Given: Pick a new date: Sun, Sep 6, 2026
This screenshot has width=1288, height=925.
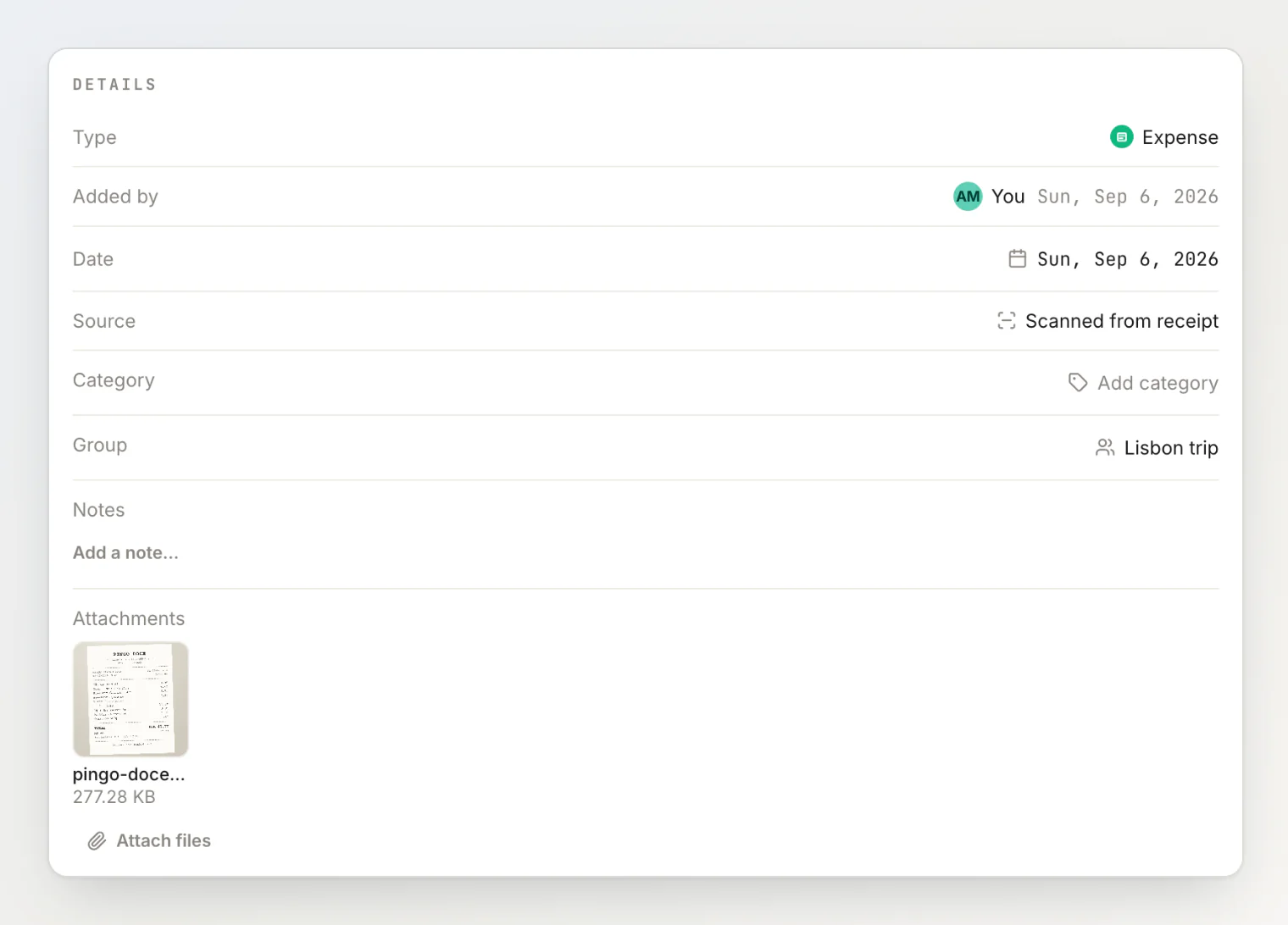Looking at the screenshot, I should tap(1113, 258).
